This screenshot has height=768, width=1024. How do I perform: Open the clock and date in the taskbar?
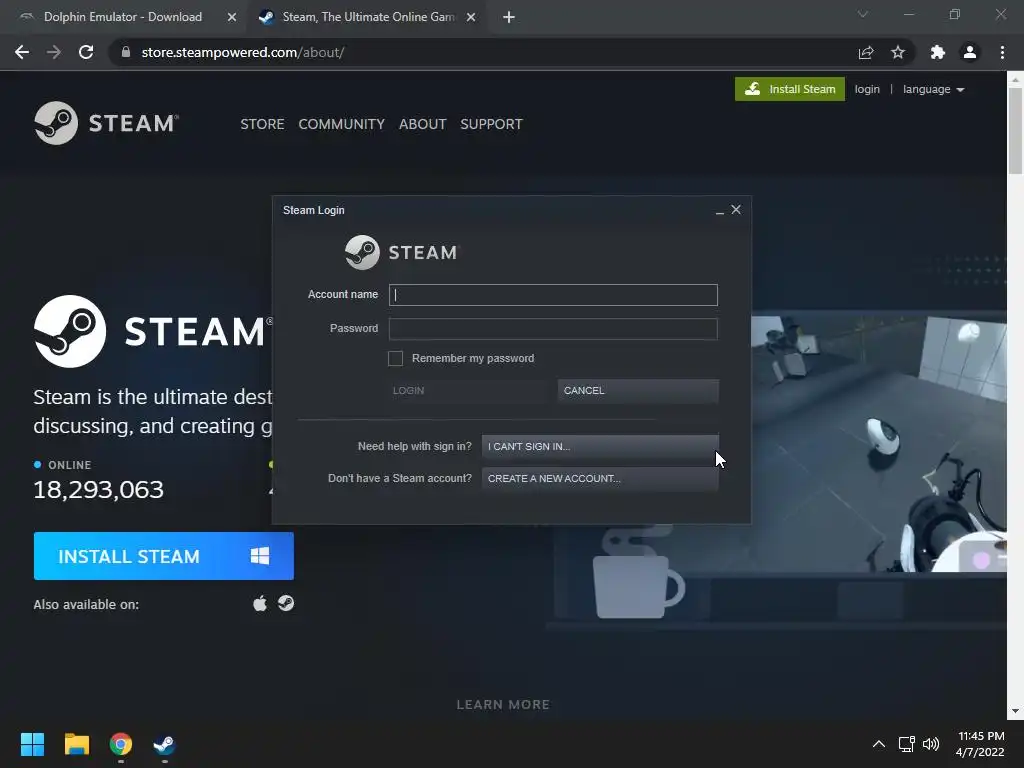[x=980, y=744]
